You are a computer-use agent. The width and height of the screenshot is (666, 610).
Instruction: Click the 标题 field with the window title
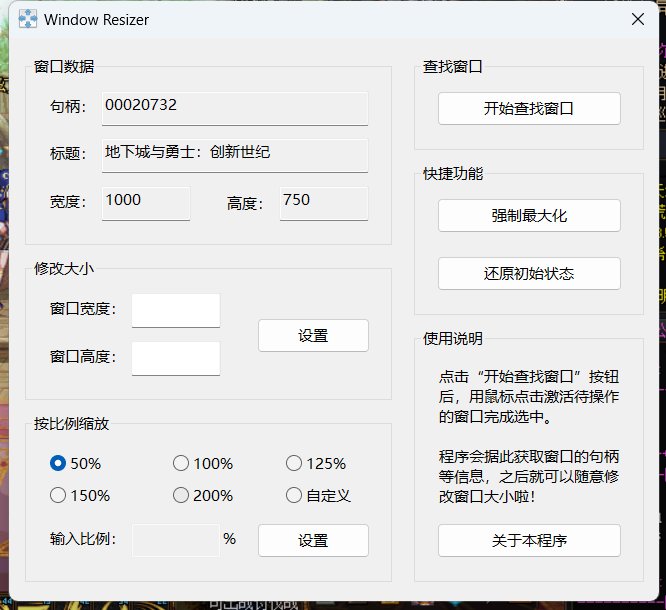tap(235, 155)
